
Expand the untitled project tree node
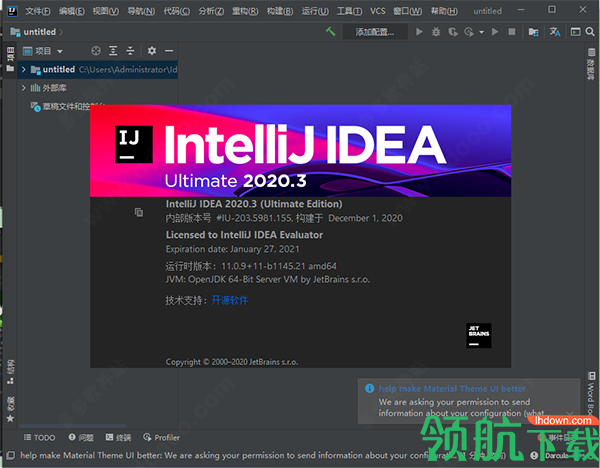23,69
